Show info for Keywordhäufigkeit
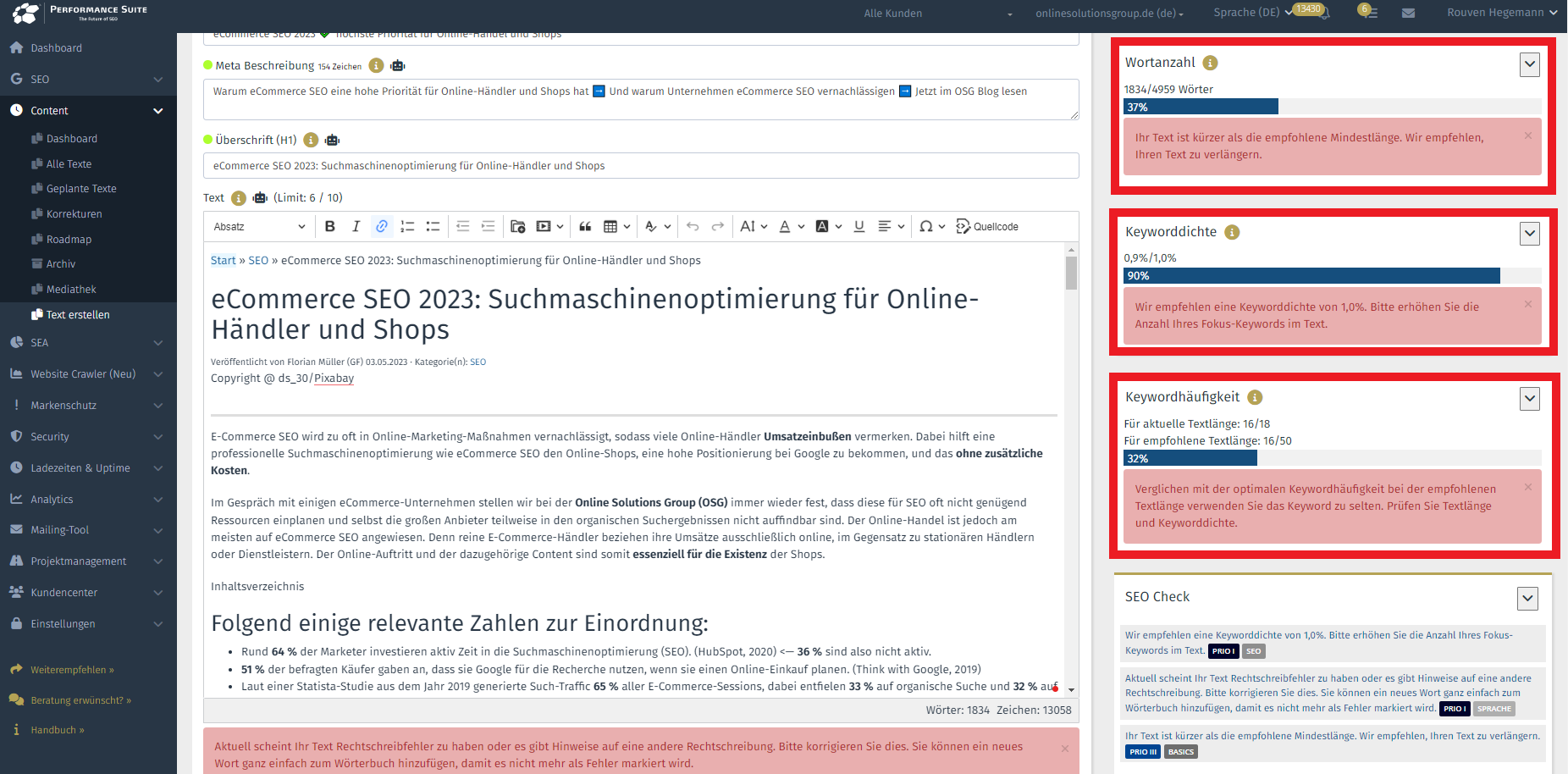Viewport: 1568px width, 774px height. coord(1256,397)
